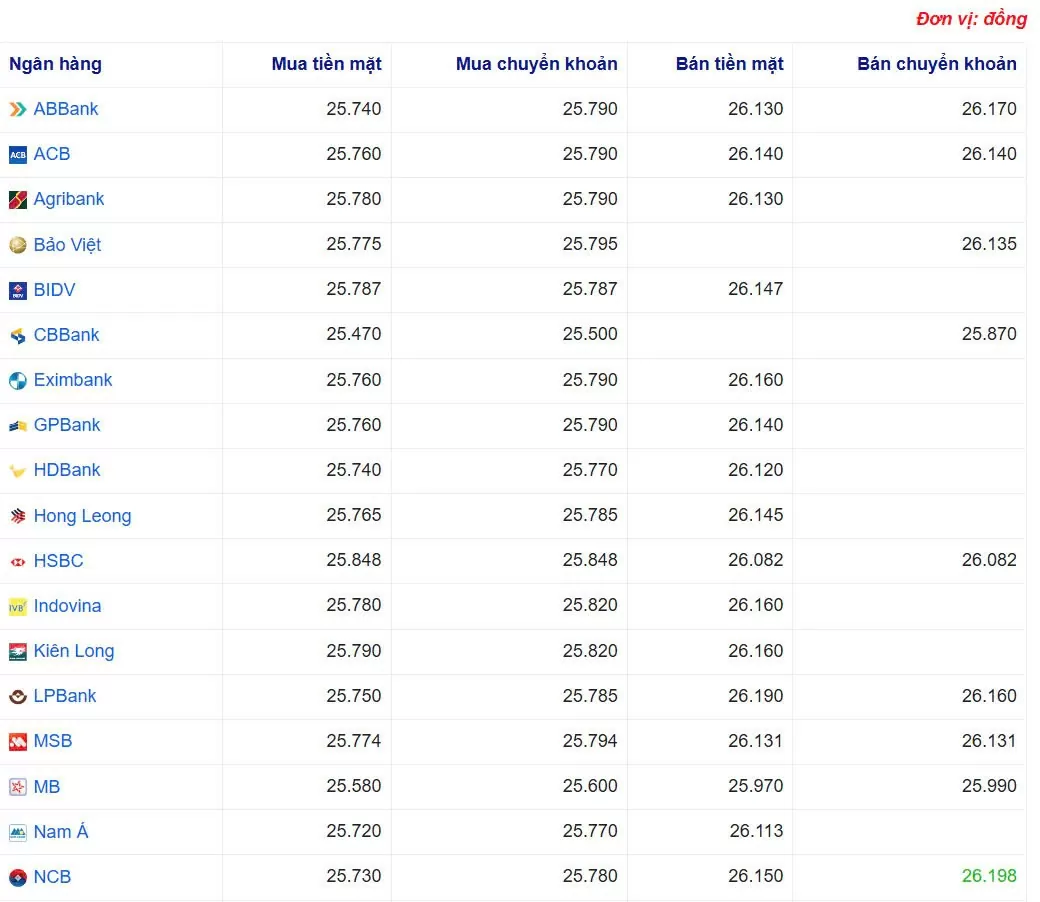Click the Indovina bank logo icon

(18, 606)
